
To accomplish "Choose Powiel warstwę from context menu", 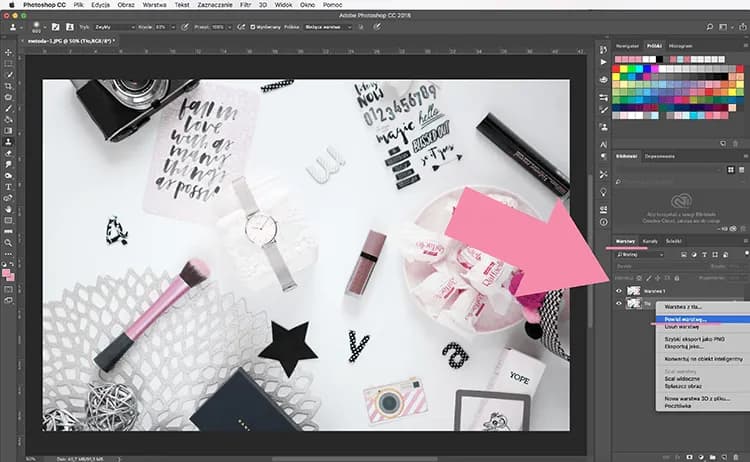I will pyautogui.click(x=684, y=319).
